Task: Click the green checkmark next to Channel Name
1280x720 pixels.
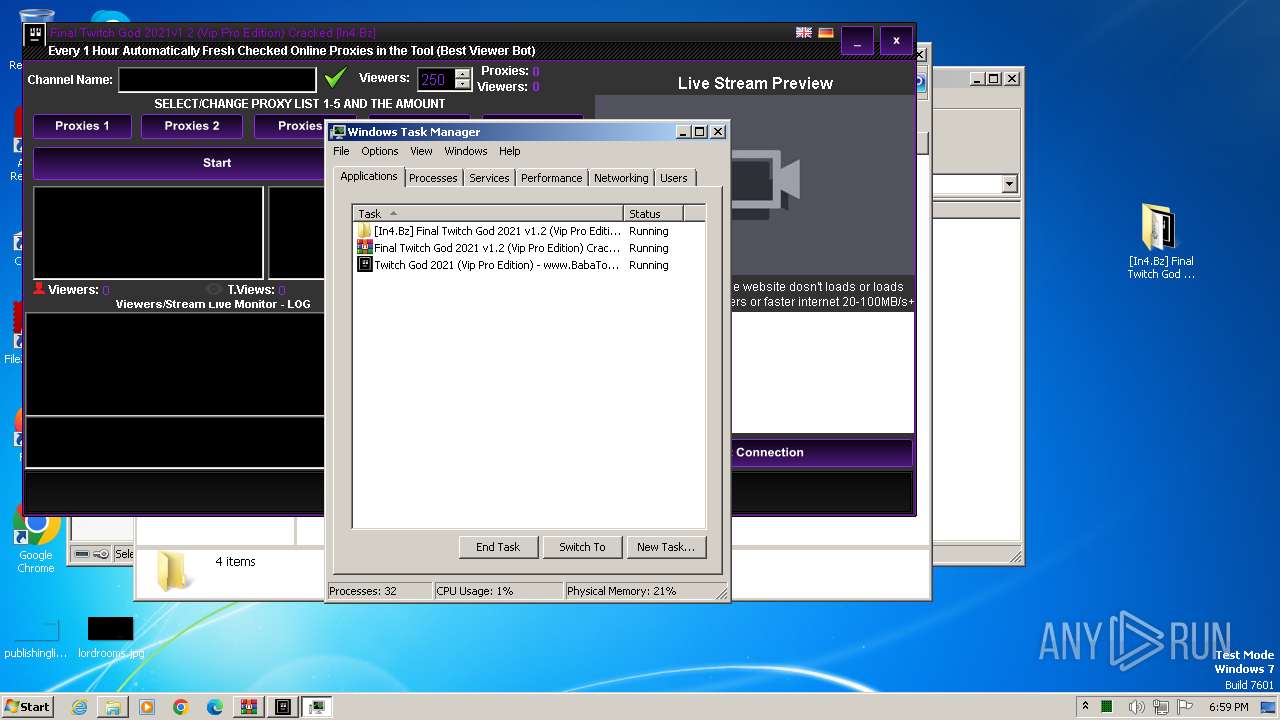Action: [336, 78]
